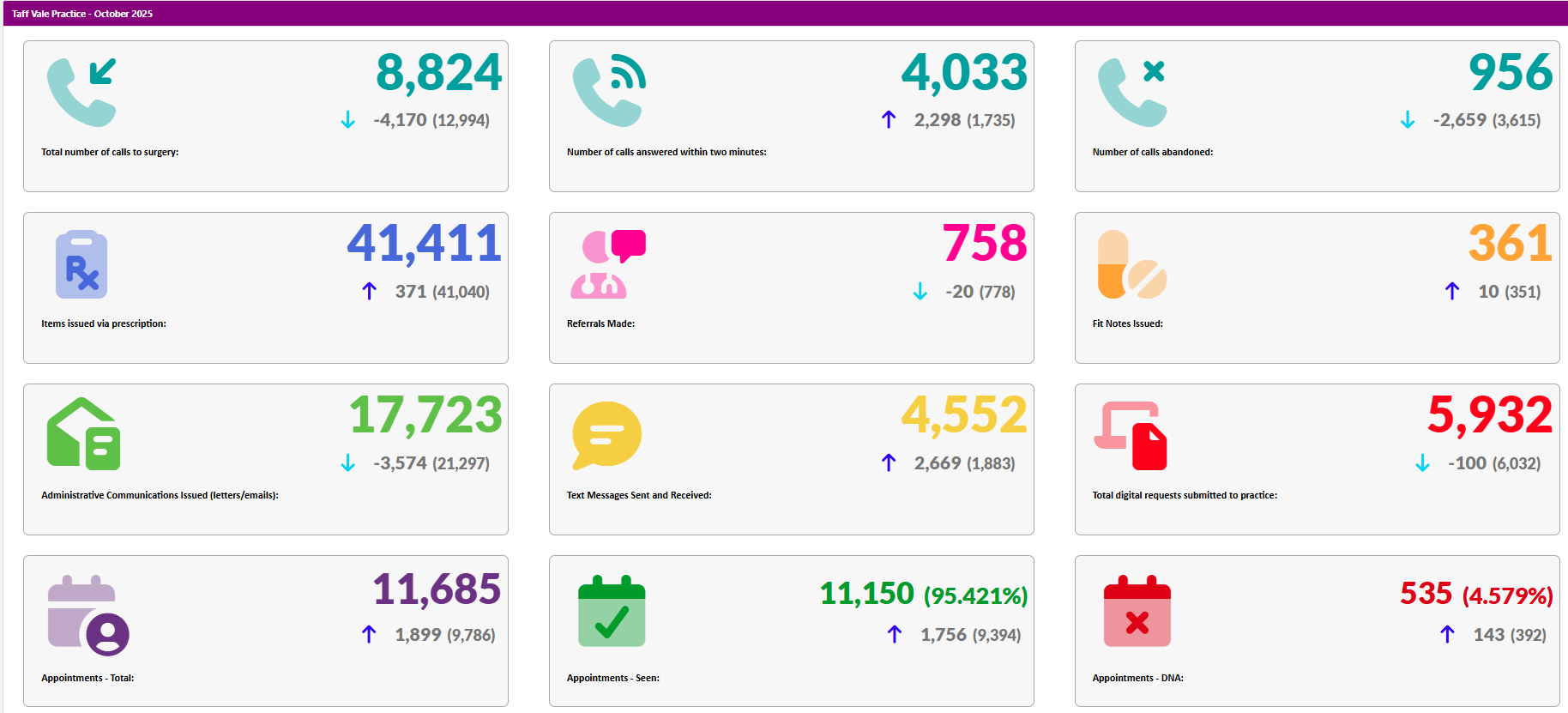Click the orange pill and tablet icon
Viewport: 1568px width, 713px height.
click(x=1132, y=264)
